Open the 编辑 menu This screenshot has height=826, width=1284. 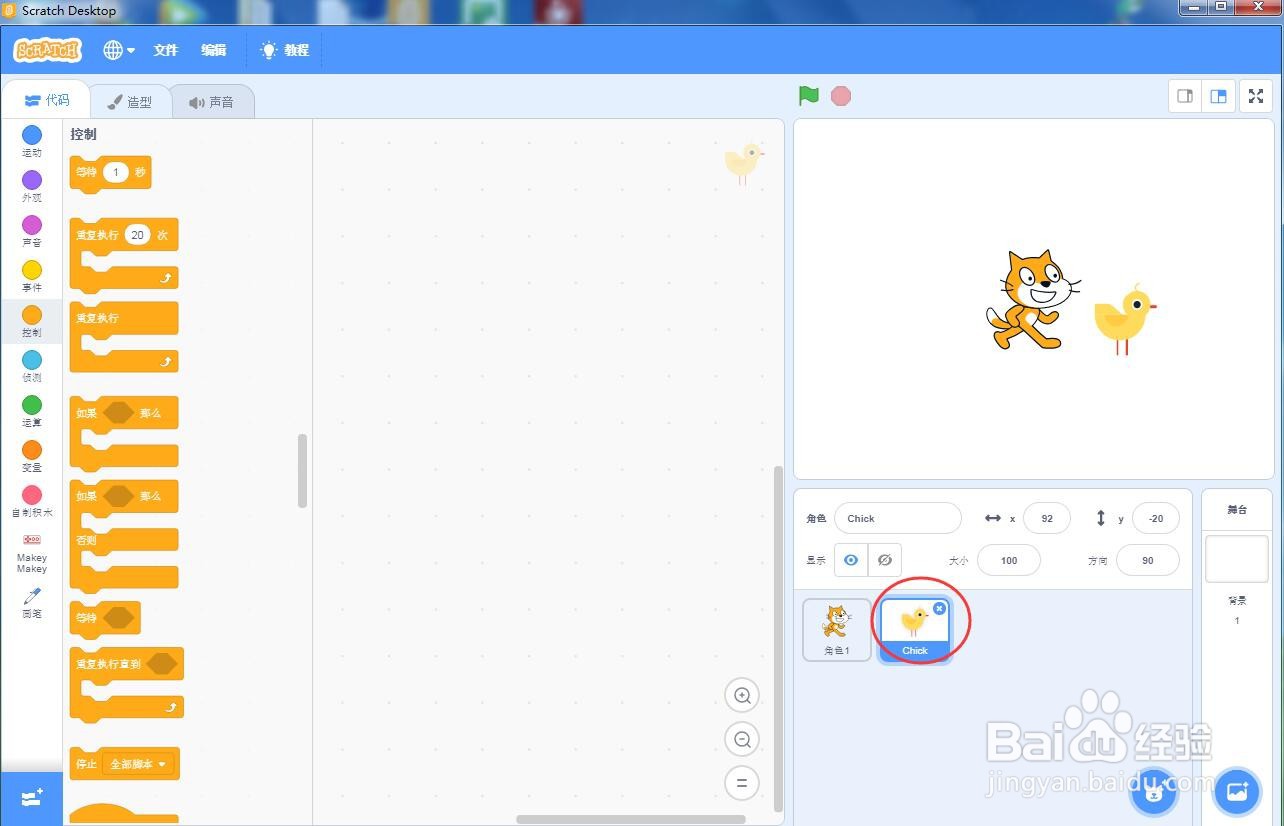click(x=213, y=50)
